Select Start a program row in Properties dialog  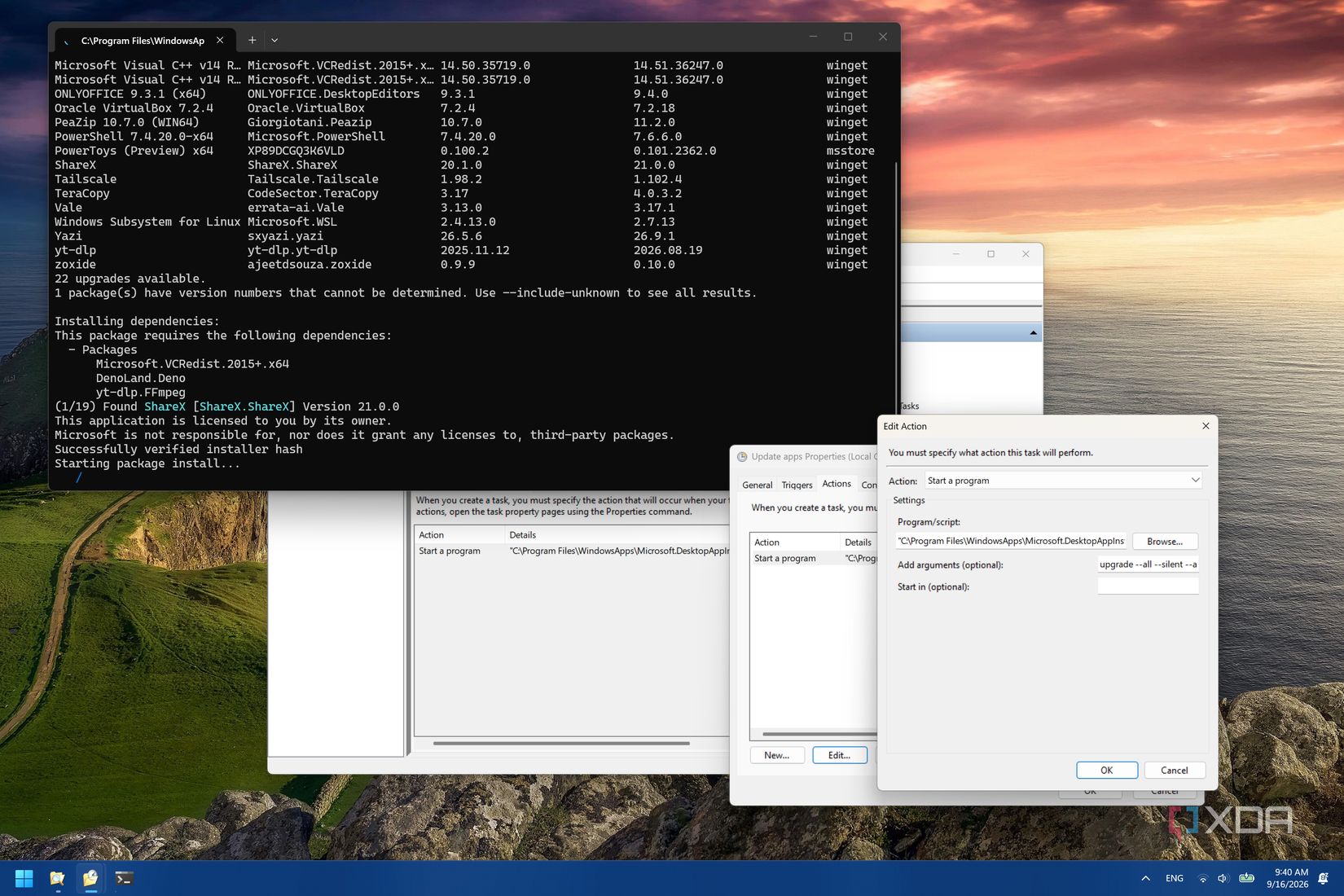(x=814, y=558)
